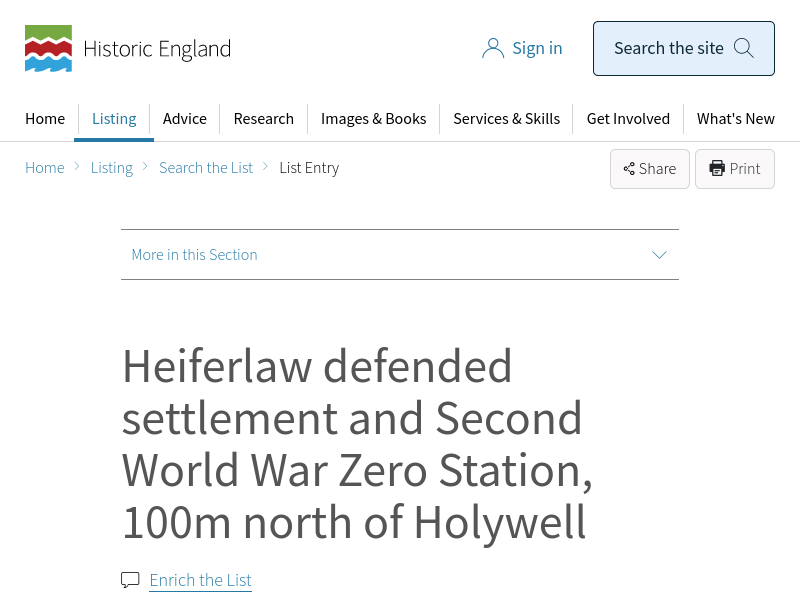Viewport: 800px width, 600px height.
Task: Click the magnifying glass search icon
Action: 744,48
